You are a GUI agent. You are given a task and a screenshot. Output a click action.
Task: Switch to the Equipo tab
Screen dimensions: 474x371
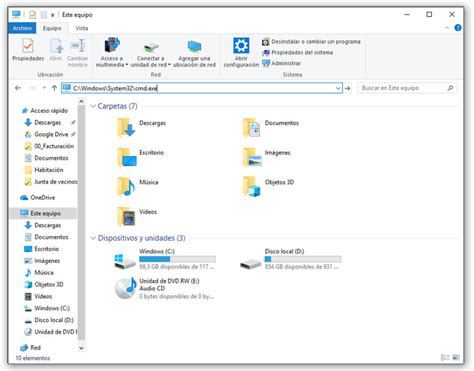(x=52, y=28)
